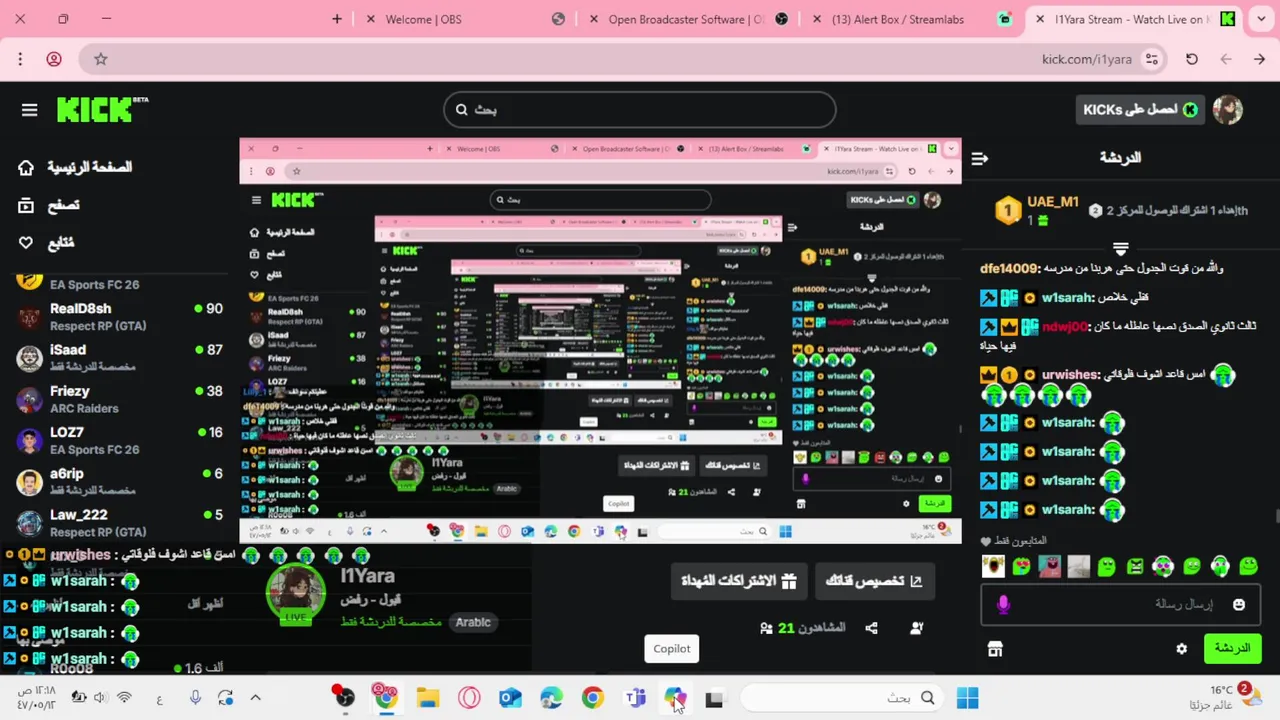Click the browser reload button
The height and width of the screenshot is (720, 1280).
pyautogui.click(x=1192, y=59)
